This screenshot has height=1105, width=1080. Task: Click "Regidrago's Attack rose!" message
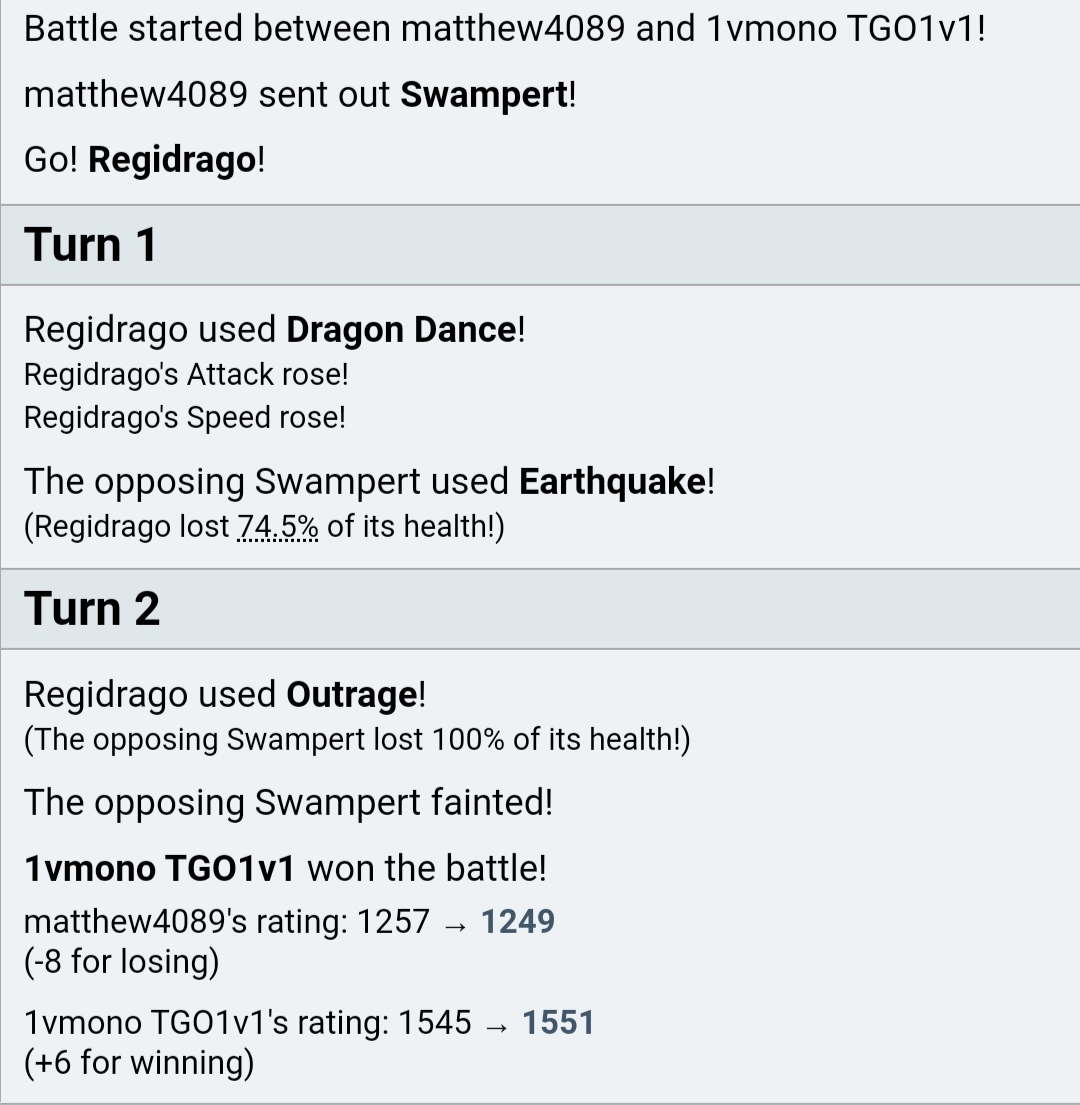(186, 375)
